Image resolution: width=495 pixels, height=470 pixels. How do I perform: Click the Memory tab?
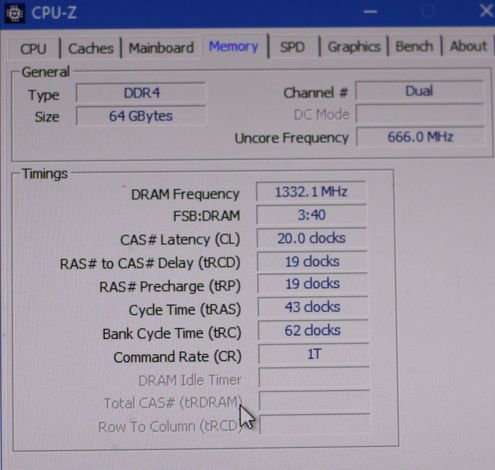pos(234,46)
